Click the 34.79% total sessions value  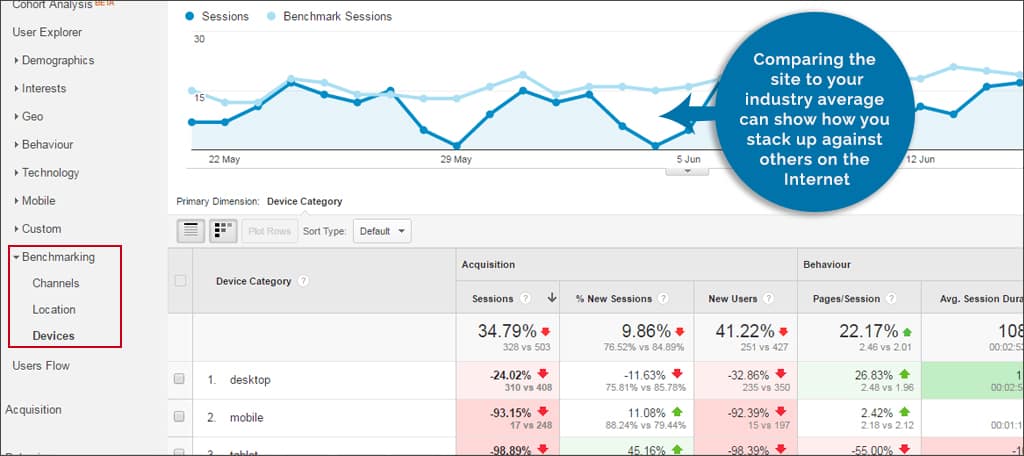(506, 331)
